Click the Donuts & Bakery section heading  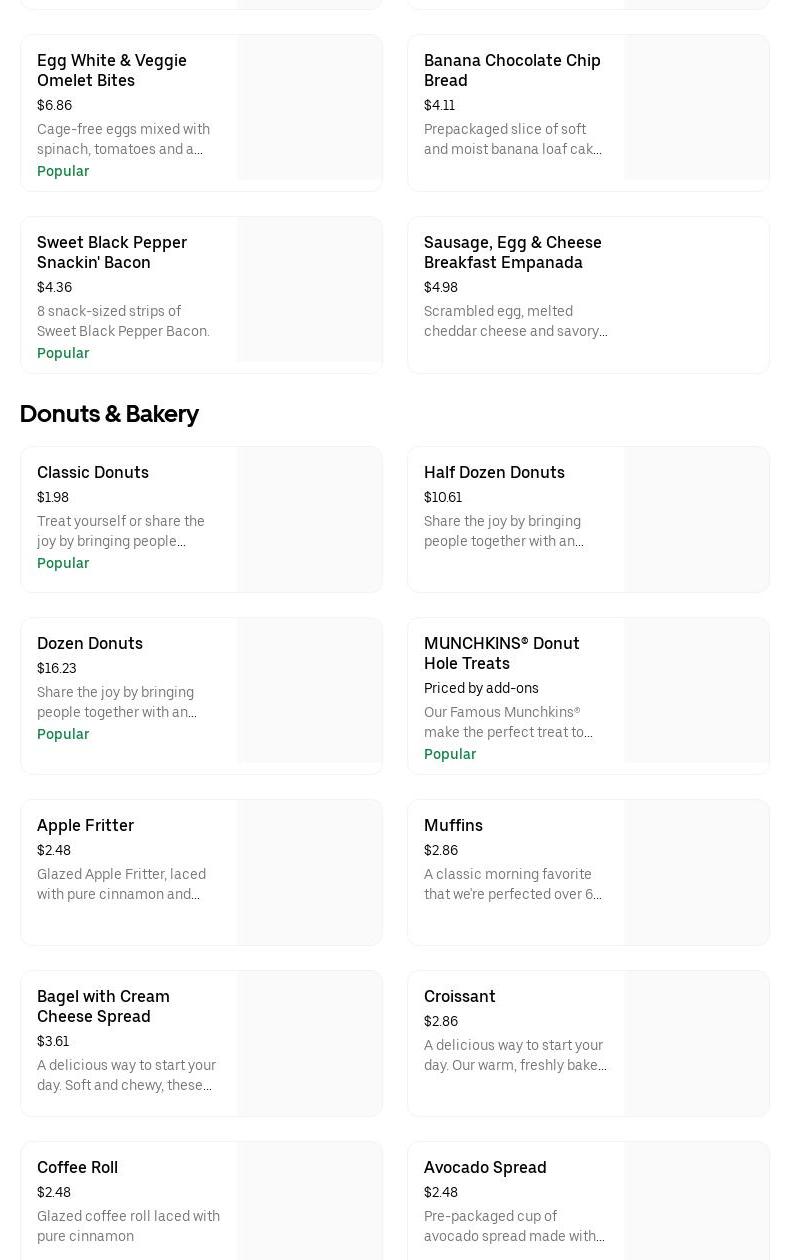[x=109, y=414]
